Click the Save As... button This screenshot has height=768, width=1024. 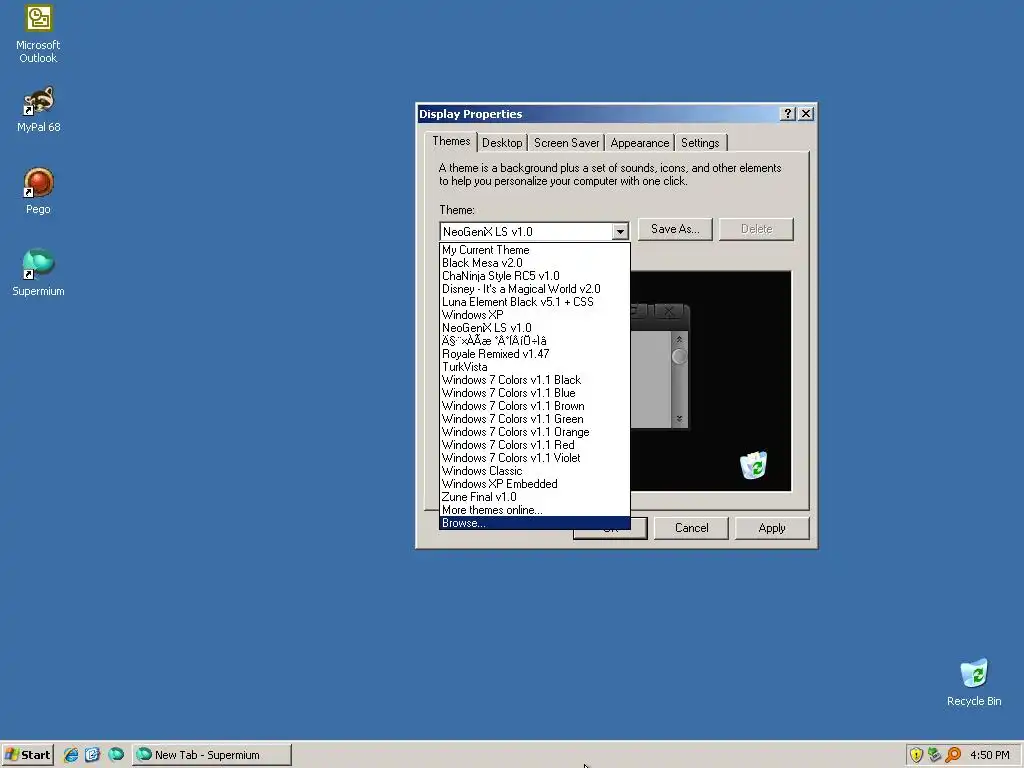[x=675, y=229]
